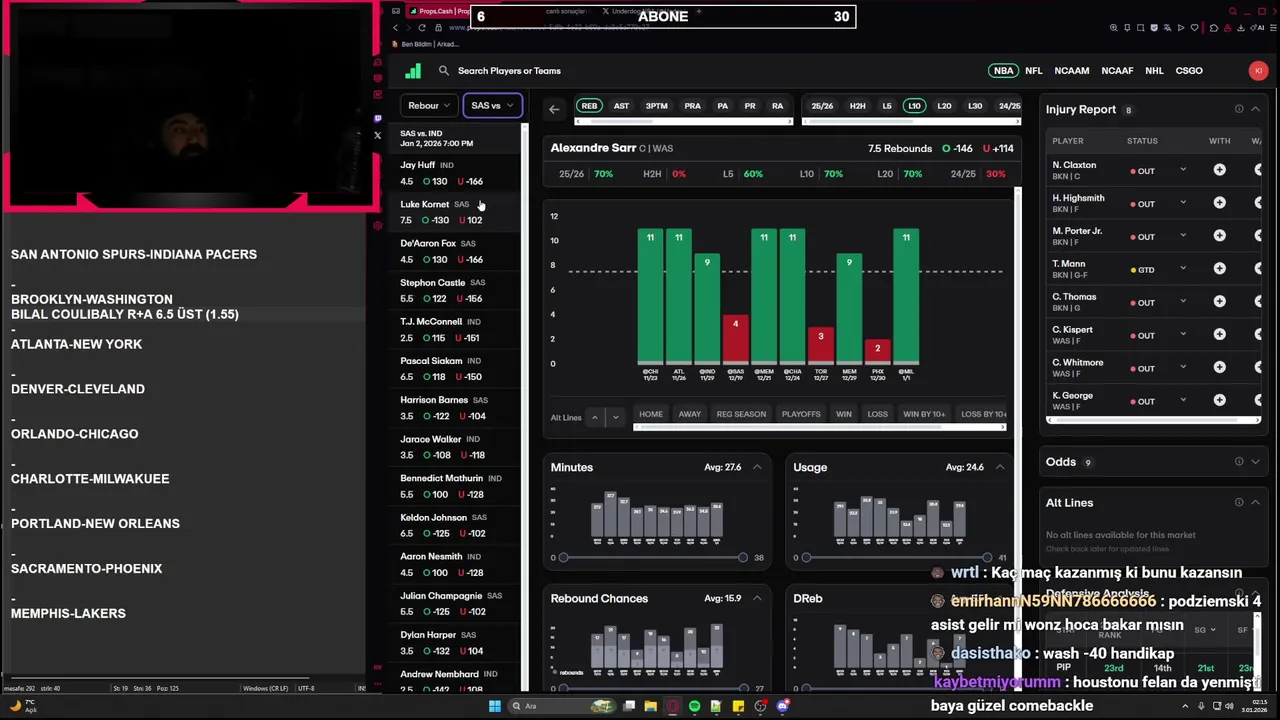The width and height of the screenshot is (1280, 720).
Task: Collapse the Alt Lines panel
Action: (x=1255, y=503)
